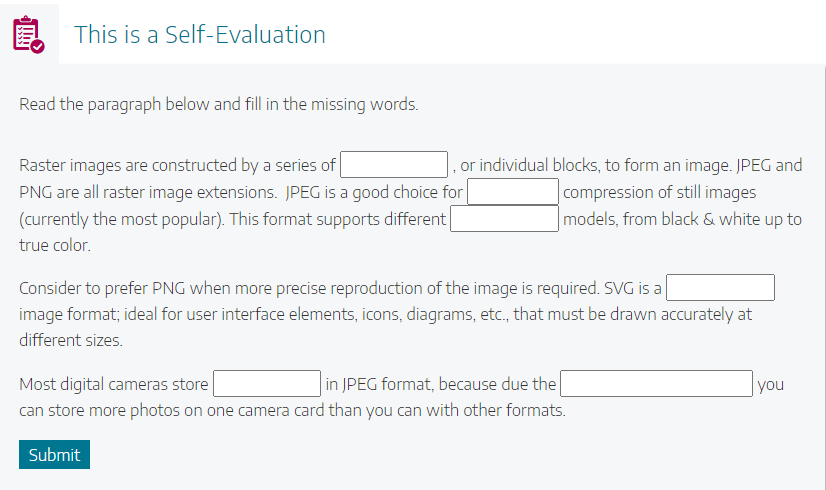Image resolution: width=826 pixels, height=490 pixels.
Task: Submit the self-evaluation answers
Action: coord(54,454)
